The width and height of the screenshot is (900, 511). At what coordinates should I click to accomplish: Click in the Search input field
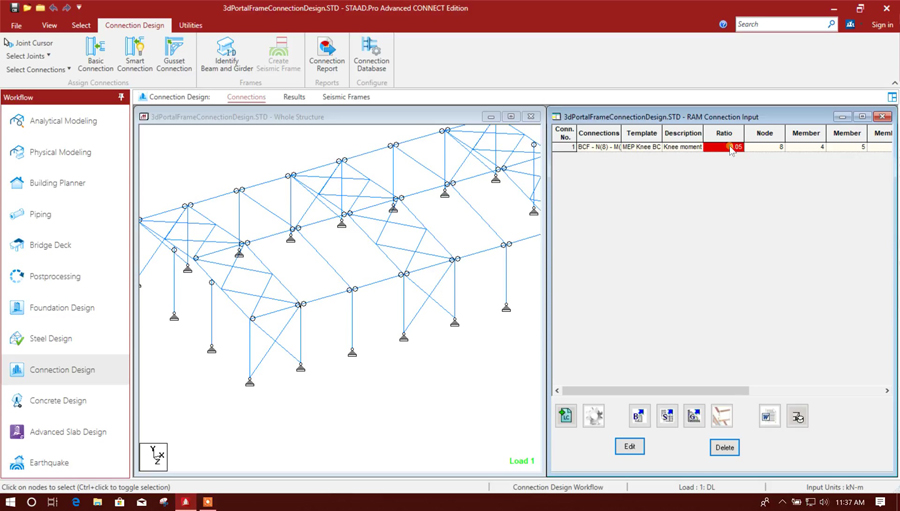[781, 24]
